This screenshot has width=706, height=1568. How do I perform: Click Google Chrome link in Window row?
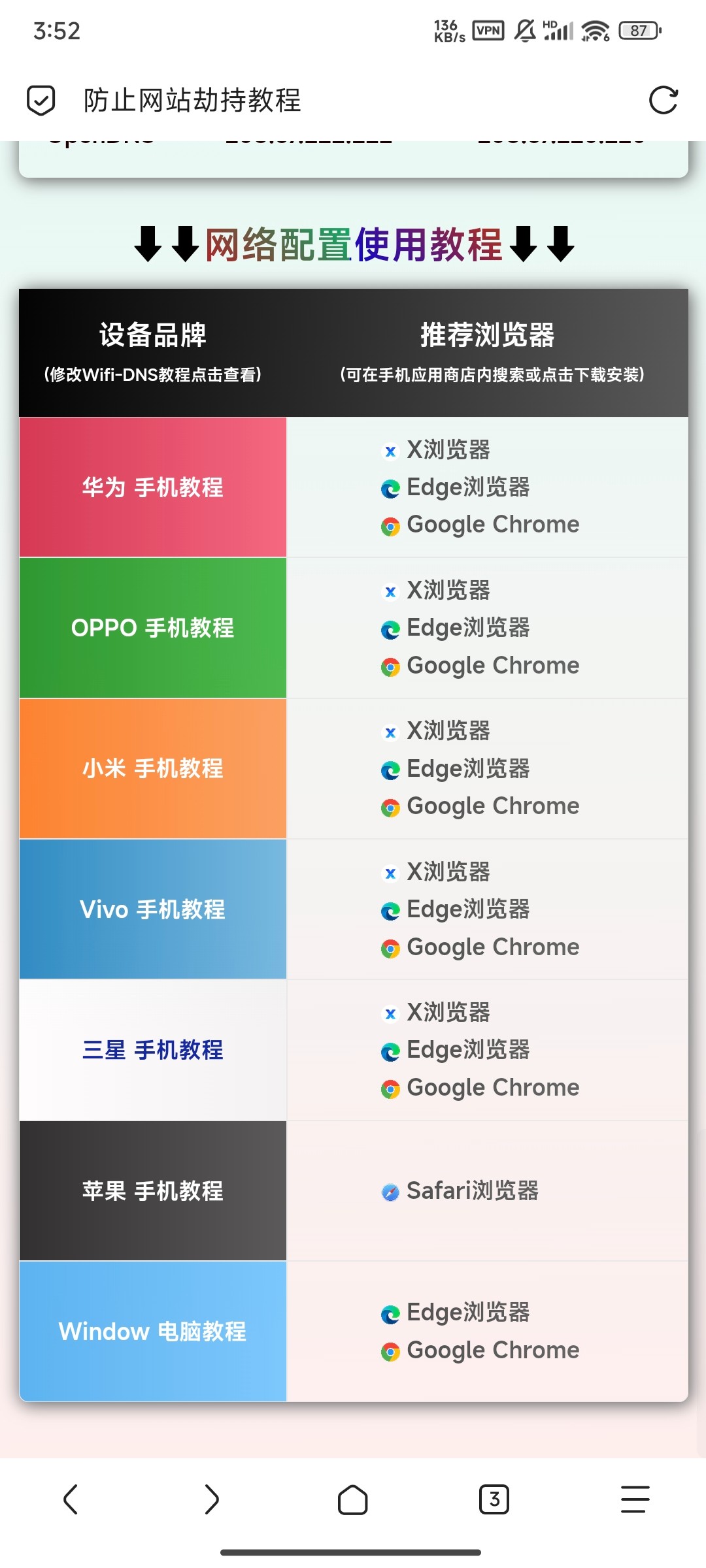[x=492, y=1350]
